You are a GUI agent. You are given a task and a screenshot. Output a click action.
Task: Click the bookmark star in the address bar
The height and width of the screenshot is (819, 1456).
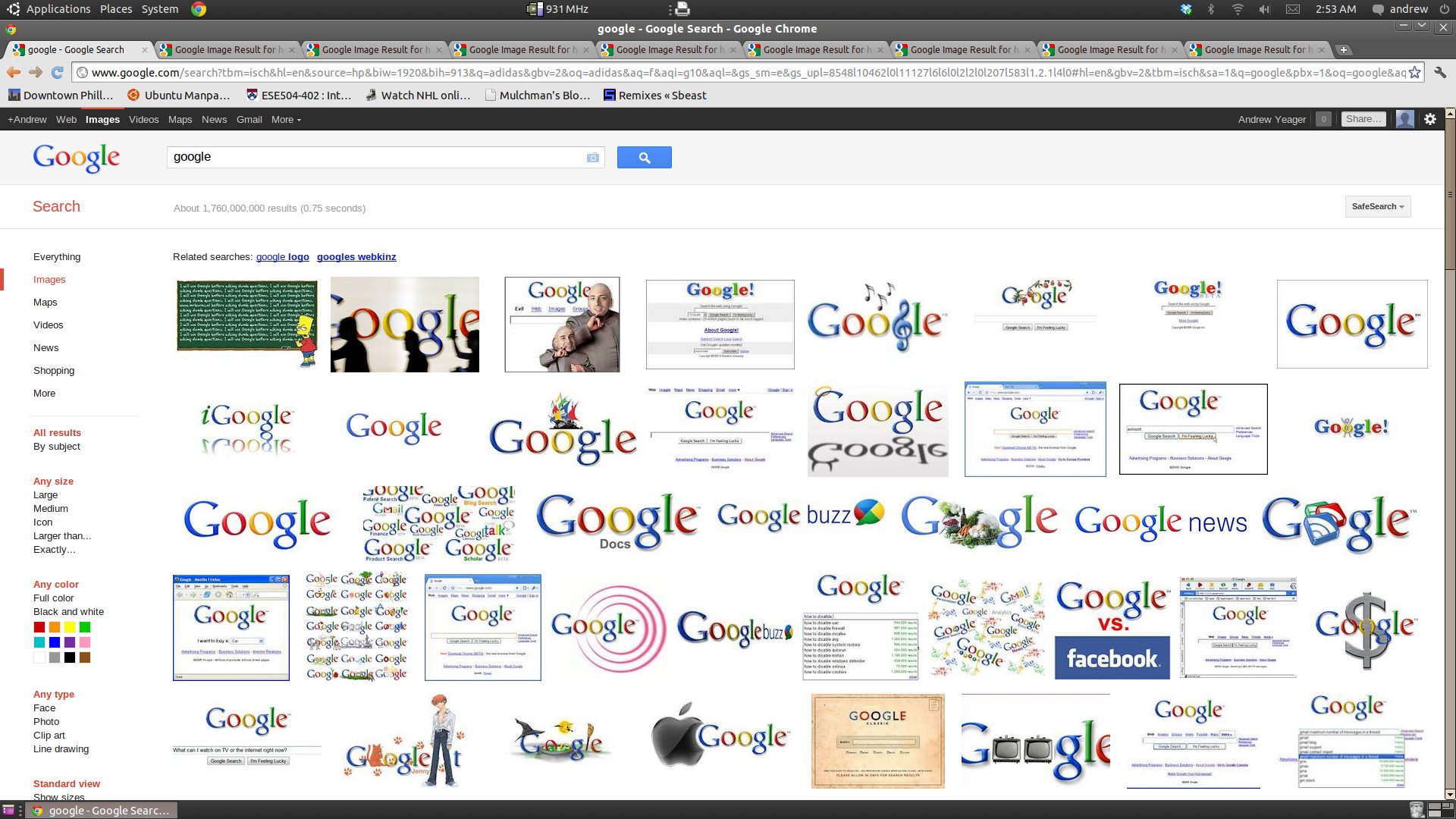(1414, 73)
